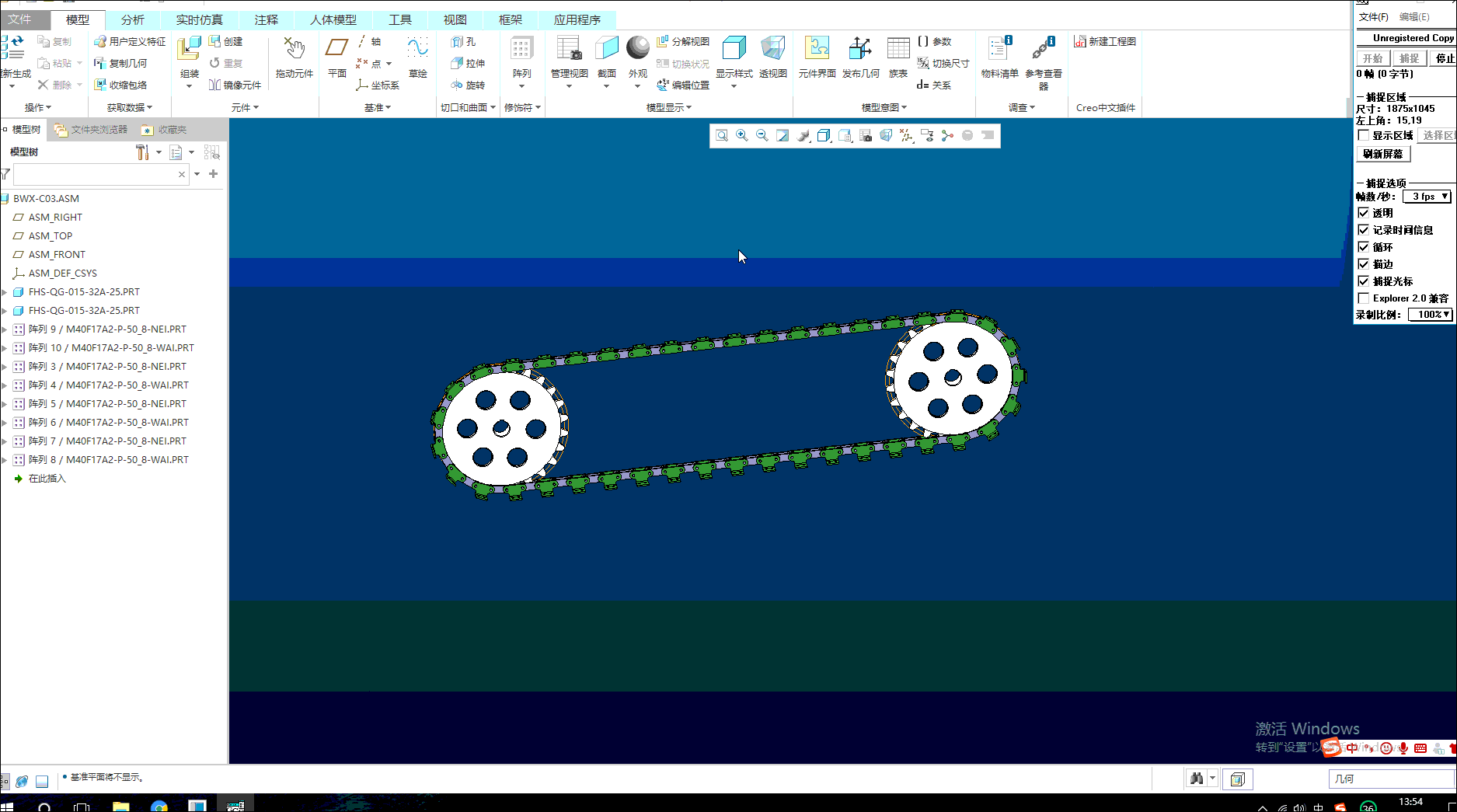
Task: Open the 几何 selection filter box
Action: coord(1390,779)
